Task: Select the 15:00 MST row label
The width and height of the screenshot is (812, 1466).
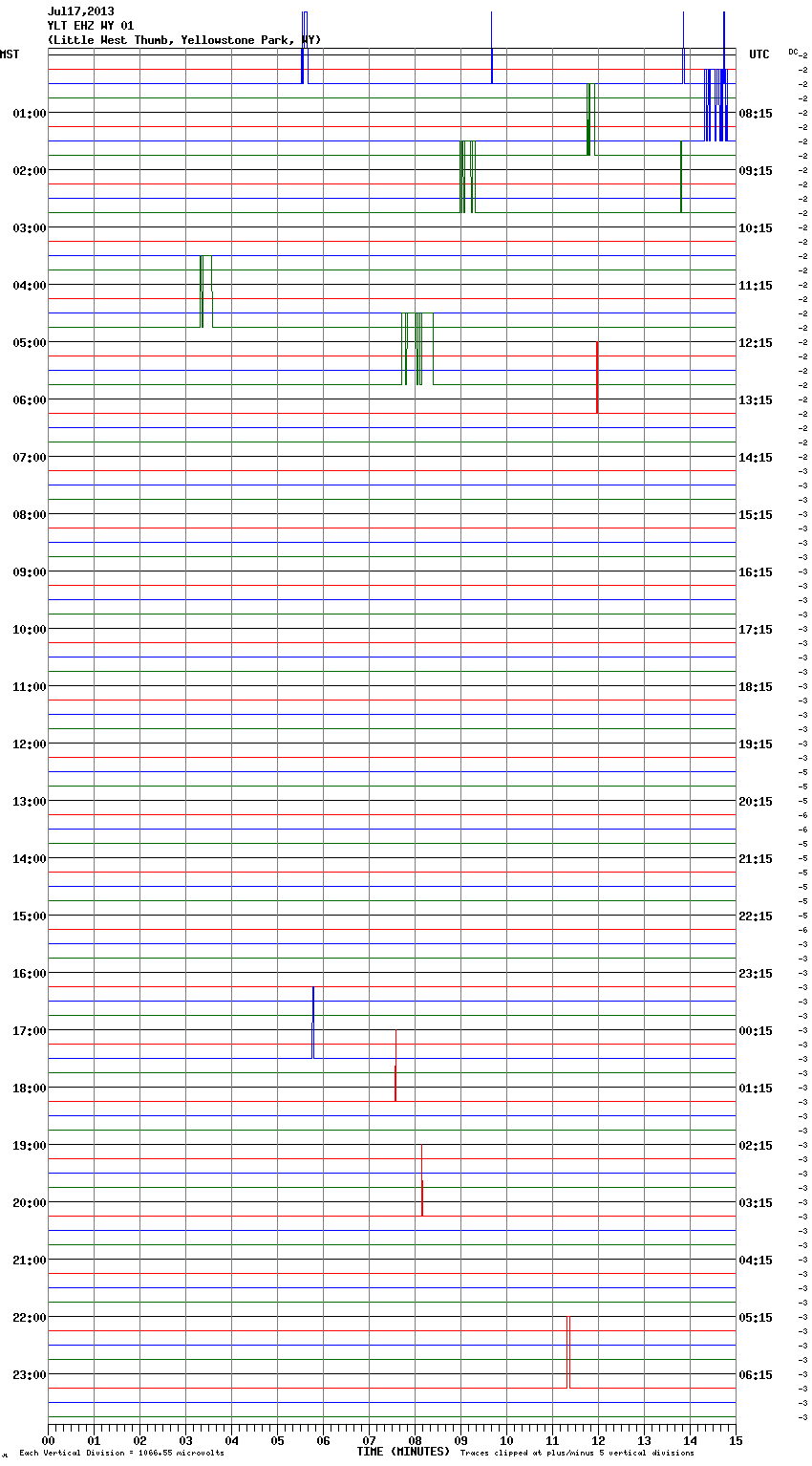Action: pos(30,916)
